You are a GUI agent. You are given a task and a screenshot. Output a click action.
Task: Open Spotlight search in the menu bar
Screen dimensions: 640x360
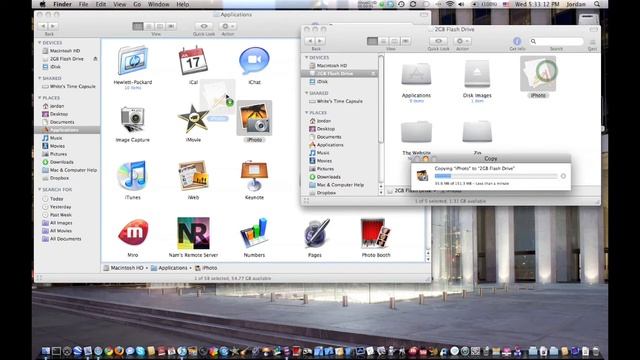(x=597, y=4)
